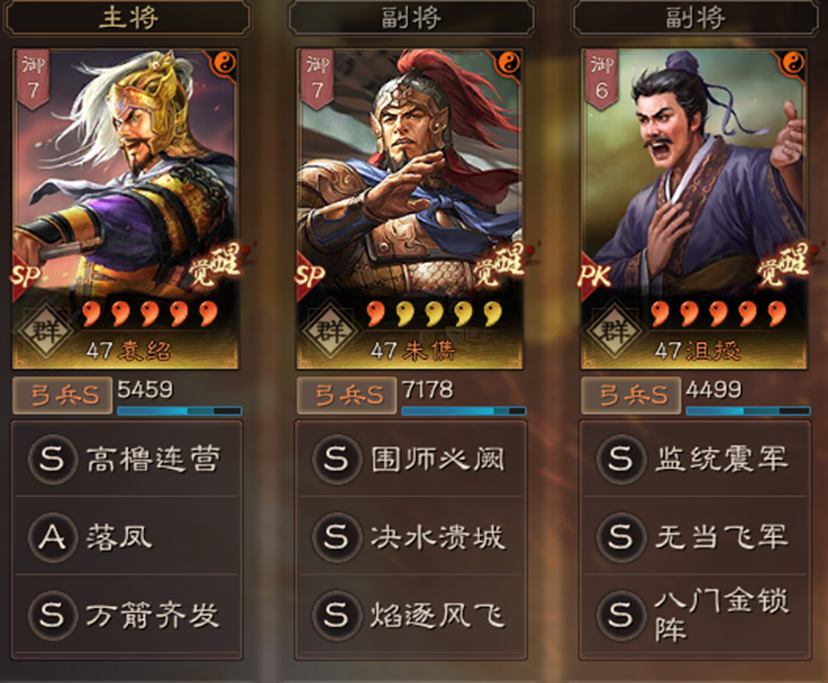This screenshot has width=828, height=683.
Task: Tap the star rating on 沮授's card
Action: point(718,313)
